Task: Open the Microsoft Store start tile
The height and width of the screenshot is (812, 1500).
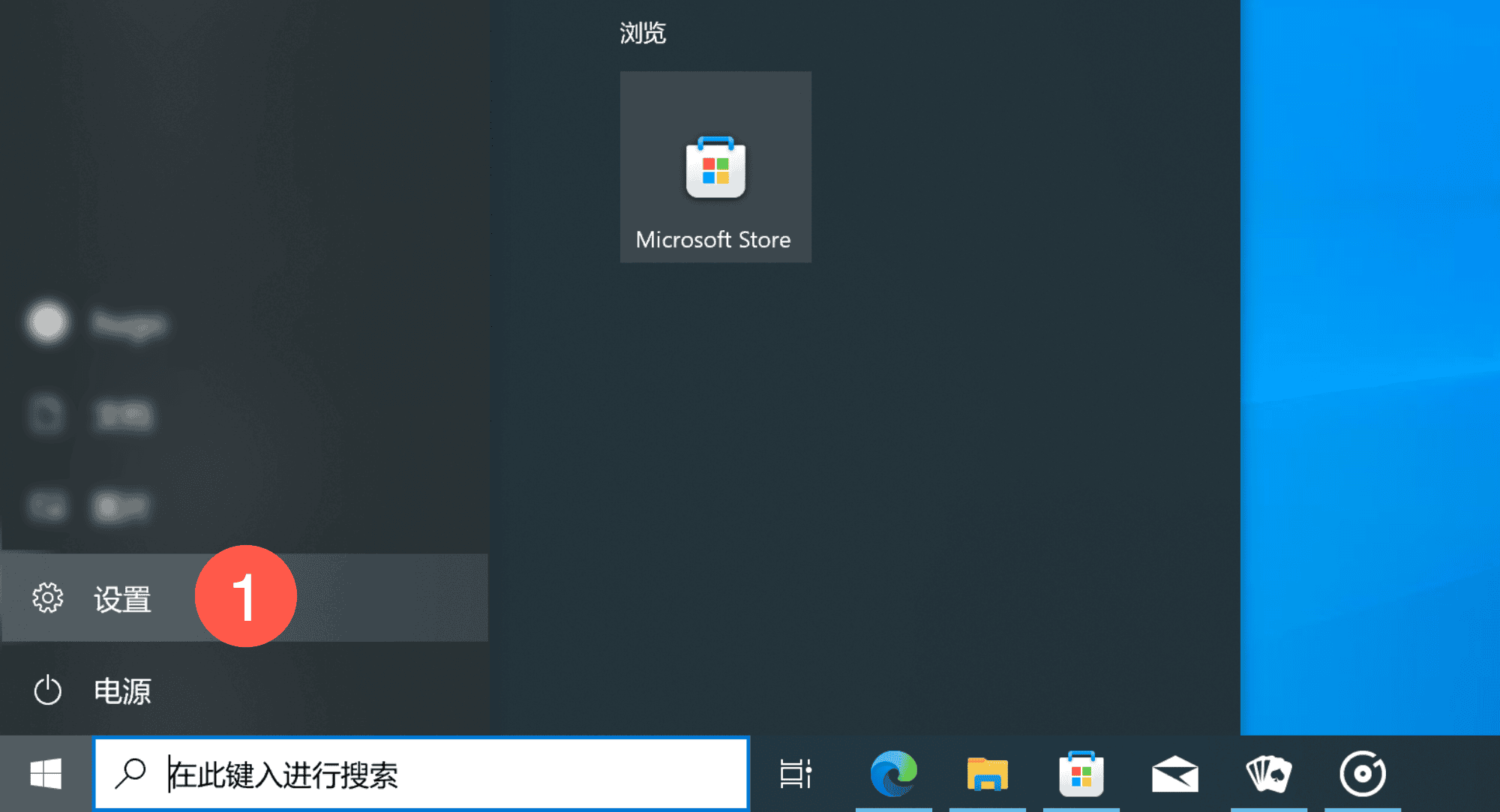Action: (x=715, y=167)
